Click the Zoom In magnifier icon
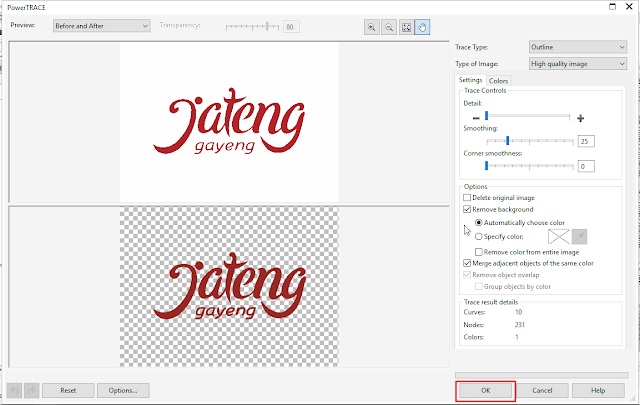Viewport: 640px width, 405px height. pos(371,27)
